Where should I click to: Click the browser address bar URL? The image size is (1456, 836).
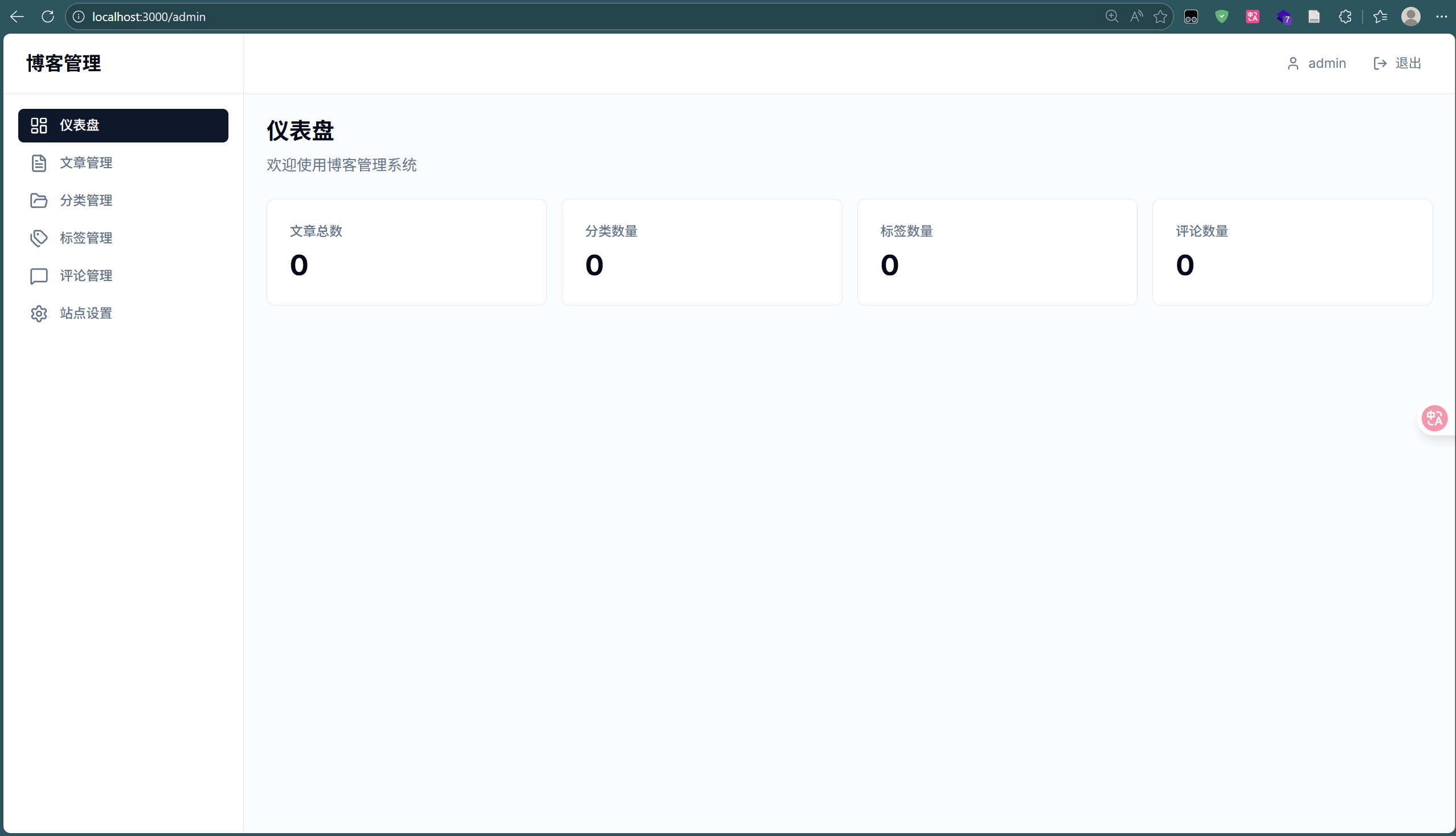point(149,17)
